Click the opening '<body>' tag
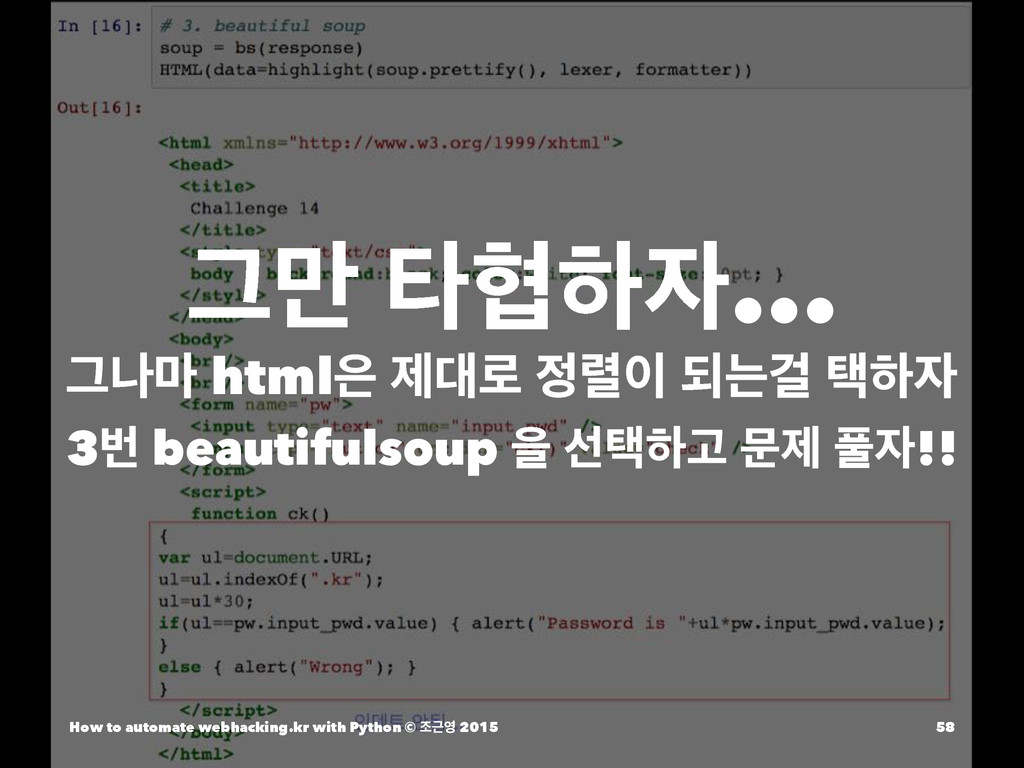 [201, 340]
